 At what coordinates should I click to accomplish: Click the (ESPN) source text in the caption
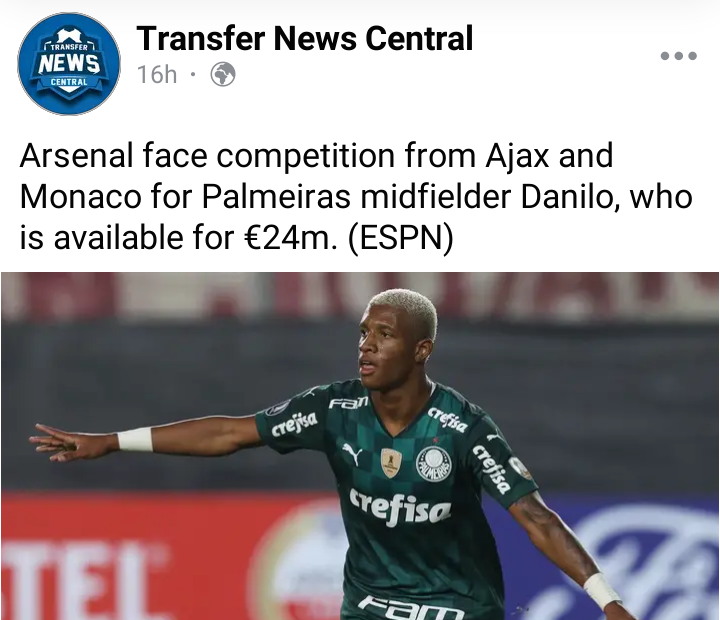pos(400,238)
